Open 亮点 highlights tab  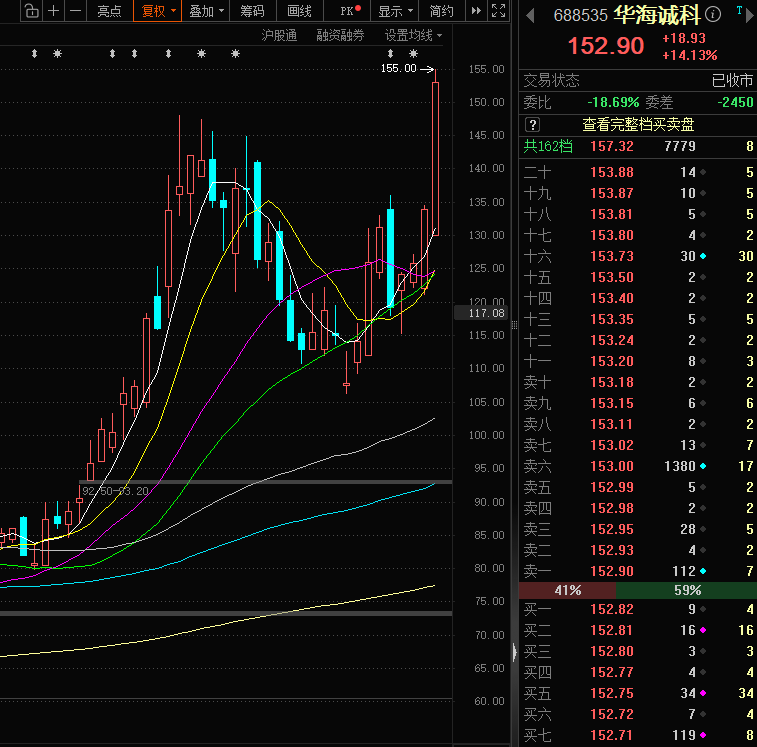pyautogui.click(x=109, y=11)
